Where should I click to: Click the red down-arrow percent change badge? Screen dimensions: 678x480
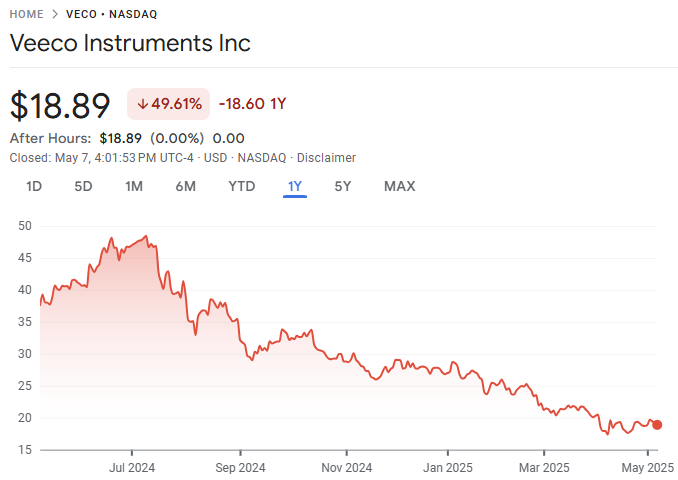[168, 103]
